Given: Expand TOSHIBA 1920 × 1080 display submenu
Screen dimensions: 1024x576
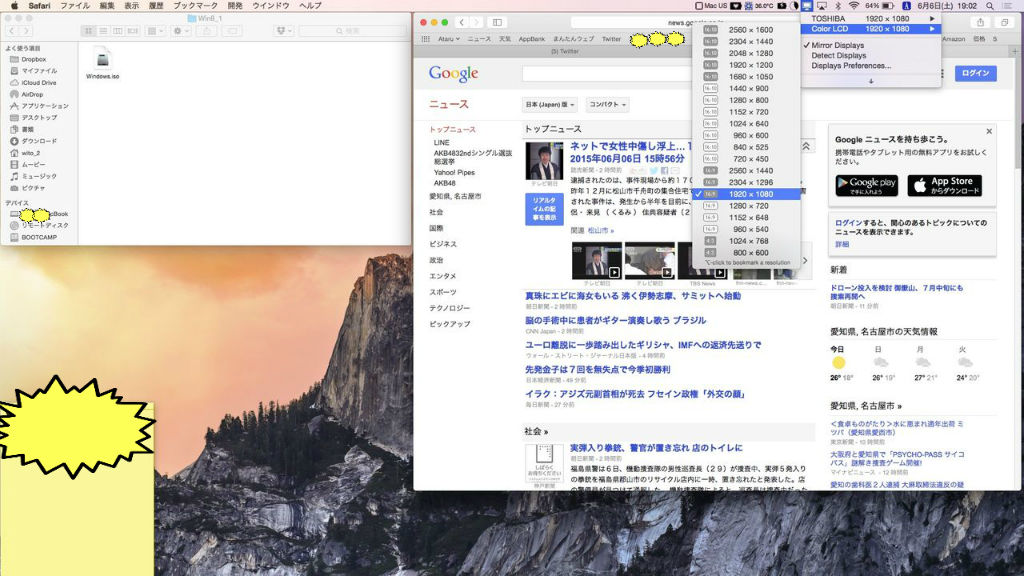Looking at the screenshot, I should tap(871, 19).
